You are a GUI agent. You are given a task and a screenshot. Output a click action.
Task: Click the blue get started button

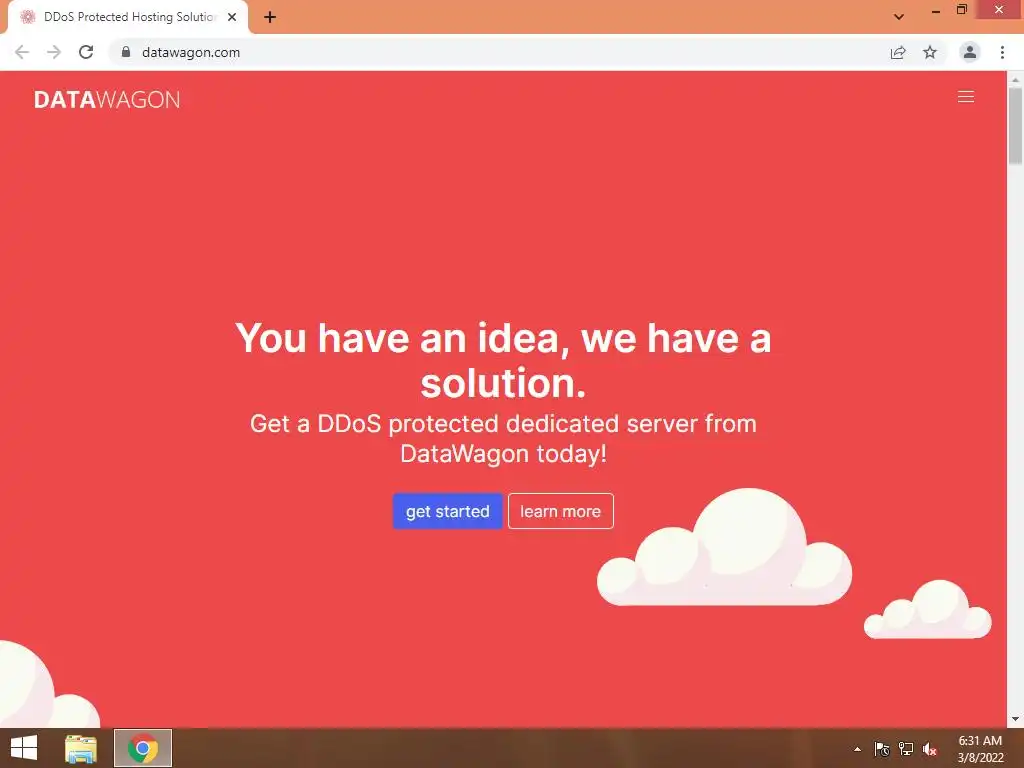pos(447,511)
